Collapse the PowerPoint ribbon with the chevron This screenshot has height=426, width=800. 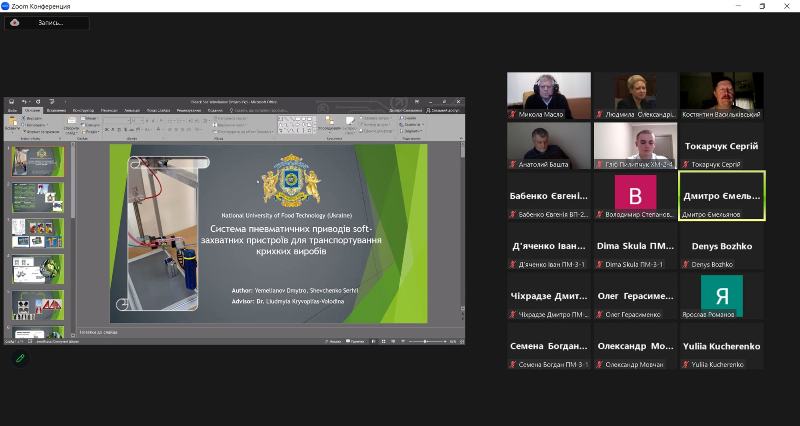pos(461,138)
